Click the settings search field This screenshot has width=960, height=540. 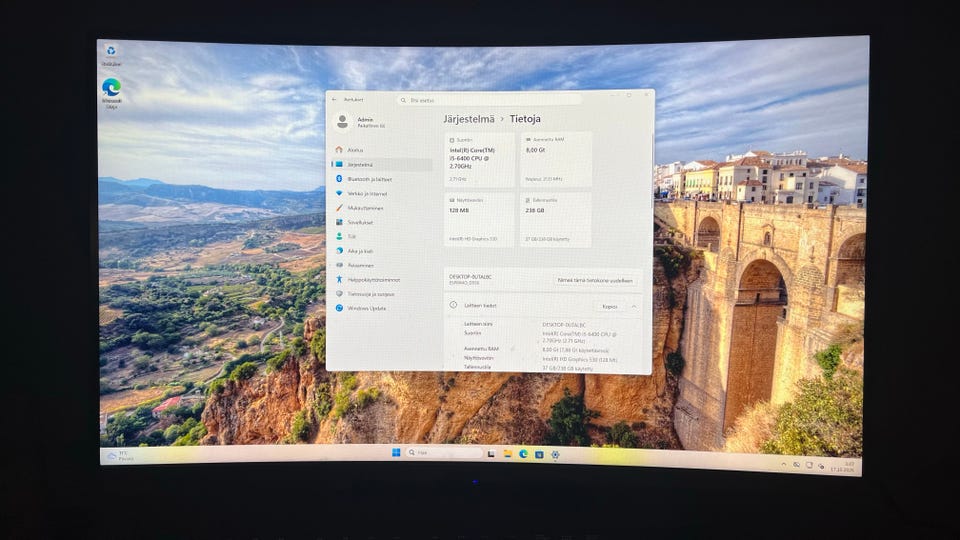coord(489,100)
